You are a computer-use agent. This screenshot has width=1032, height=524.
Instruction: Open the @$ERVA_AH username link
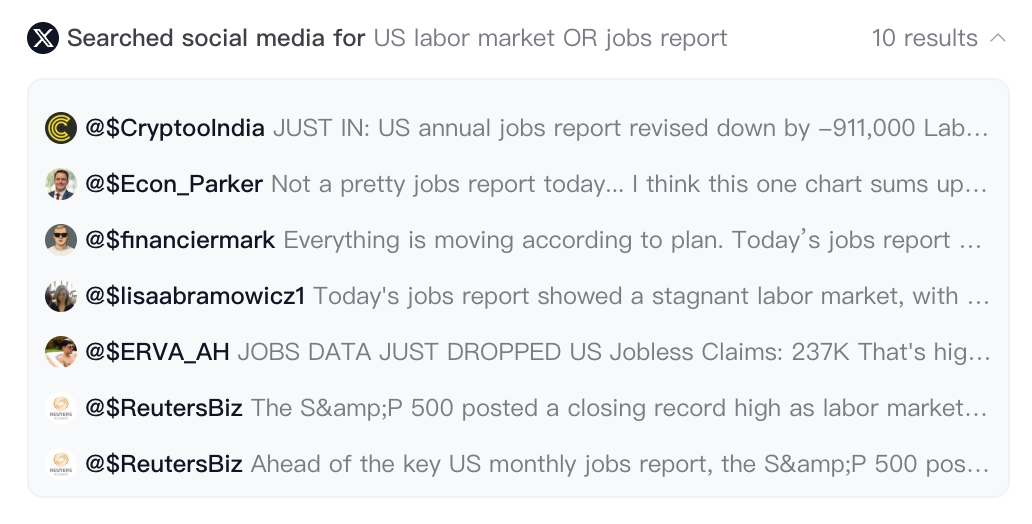click(x=157, y=352)
